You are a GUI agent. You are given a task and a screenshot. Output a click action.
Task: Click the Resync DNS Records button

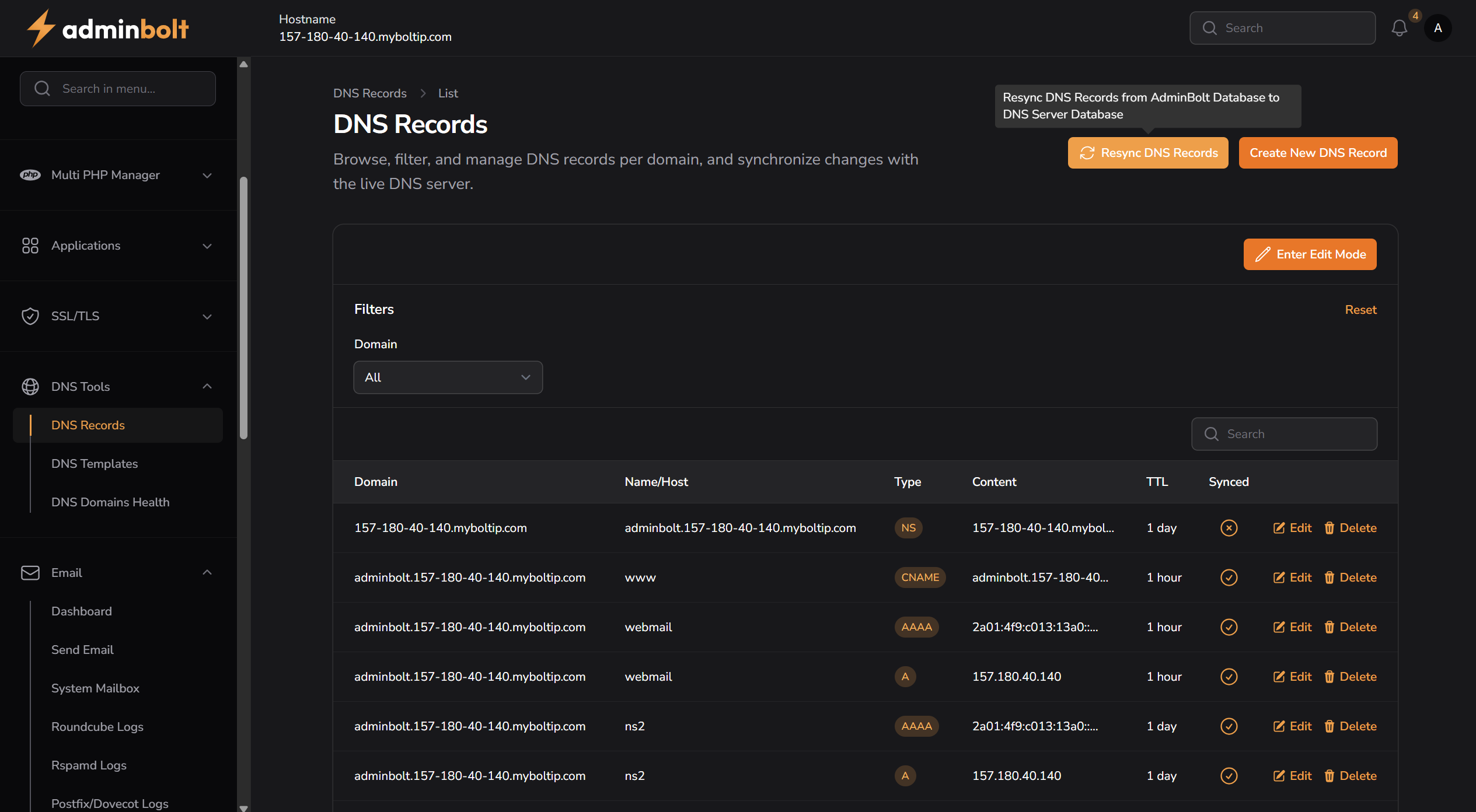(1147, 153)
